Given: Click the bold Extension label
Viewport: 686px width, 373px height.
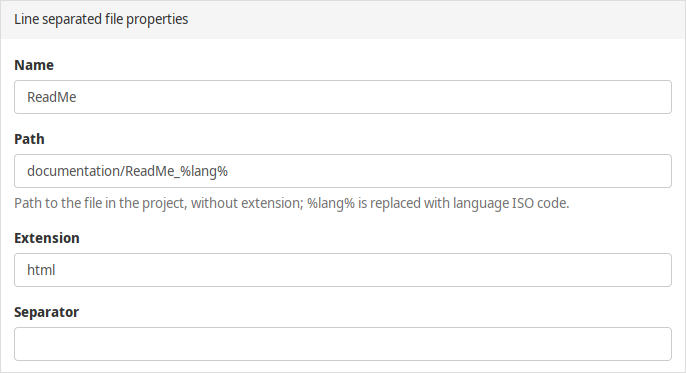Looking at the screenshot, I should [x=47, y=238].
